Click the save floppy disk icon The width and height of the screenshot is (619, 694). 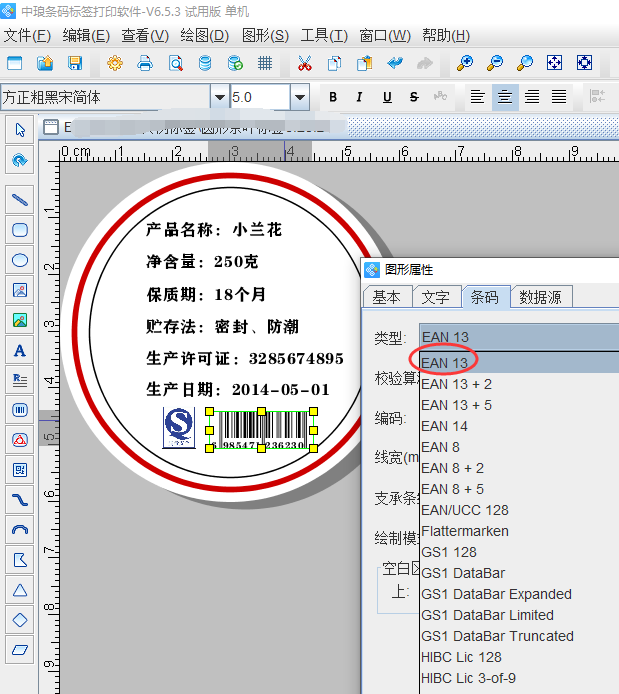pos(75,63)
